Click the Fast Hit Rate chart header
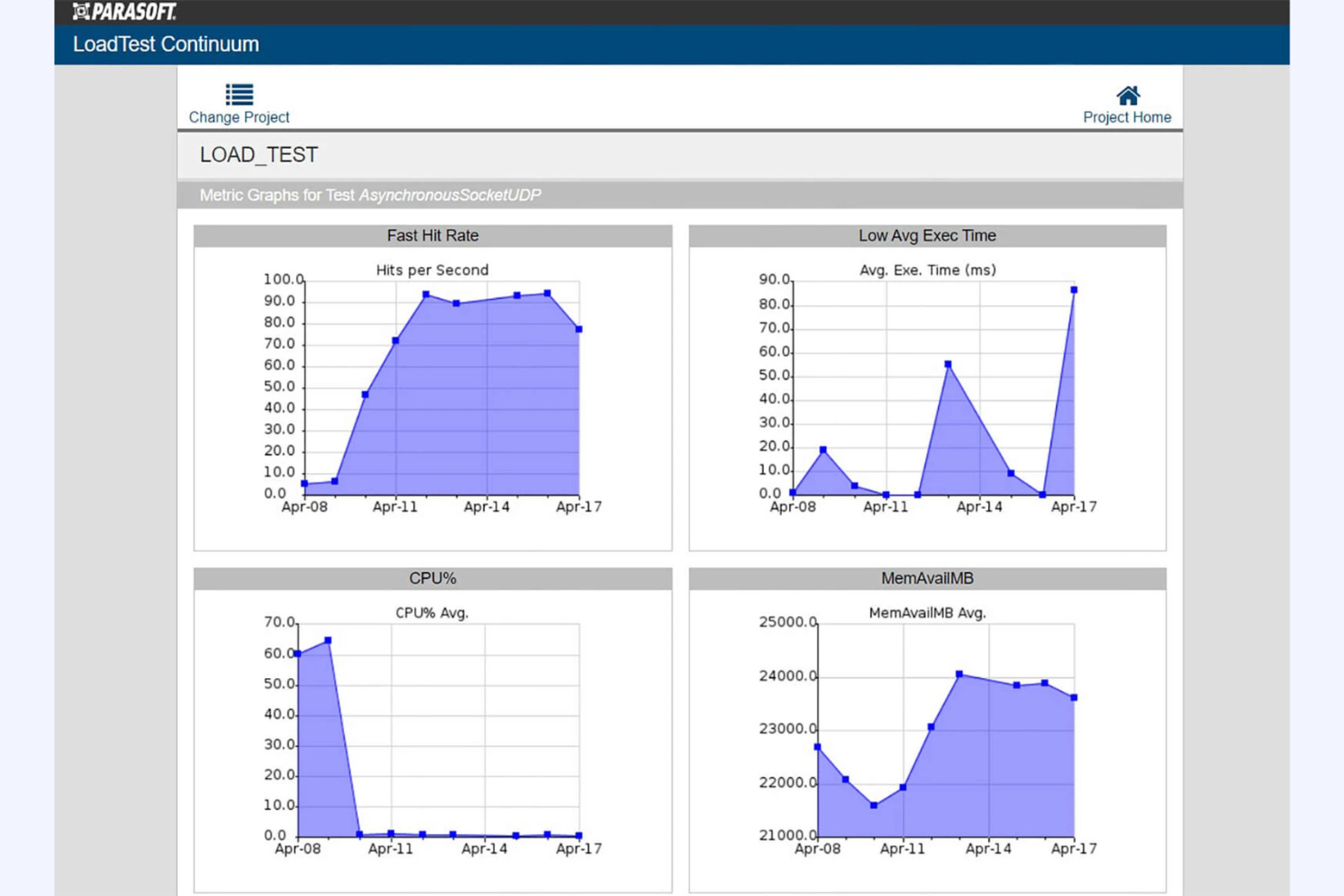Image resolution: width=1344 pixels, height=896 pixels. pos(430,235)
